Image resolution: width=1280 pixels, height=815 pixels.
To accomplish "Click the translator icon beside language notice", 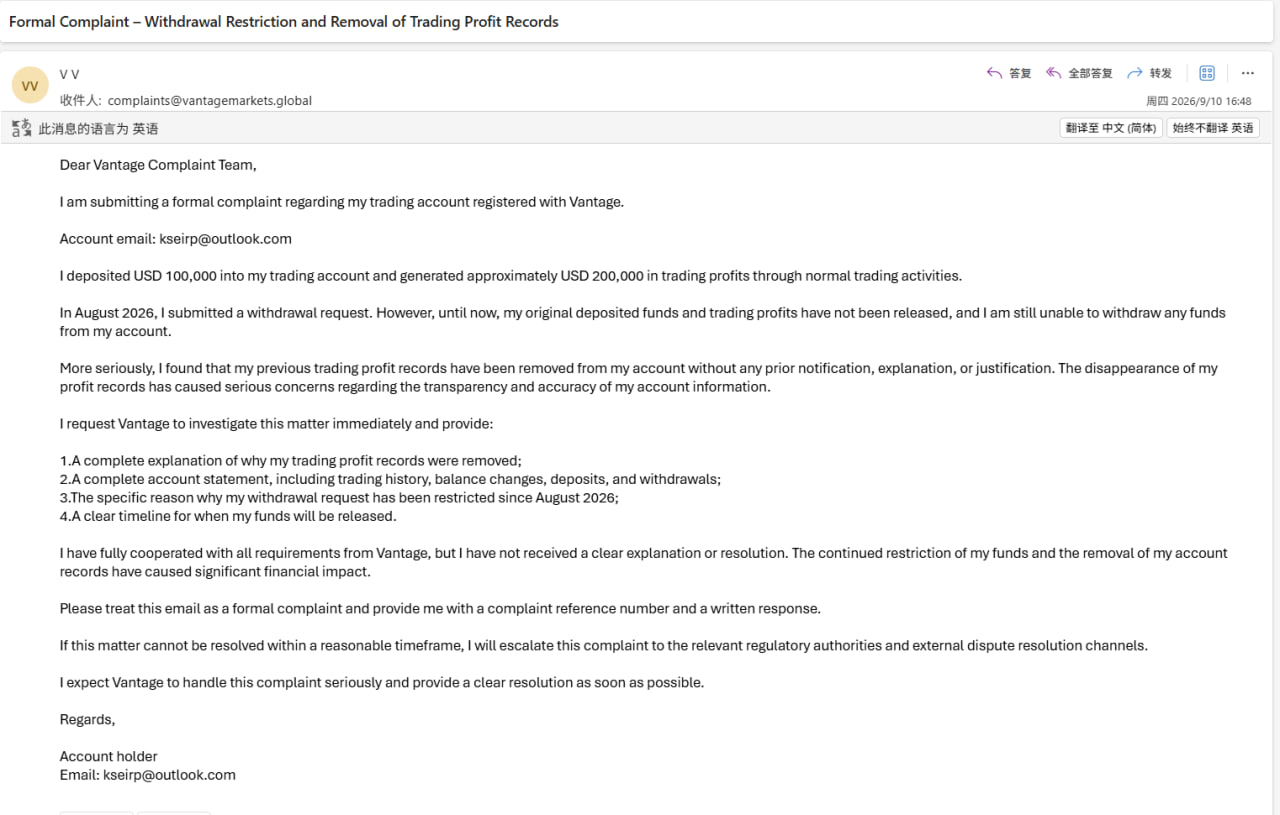I will pyautogui.click(x=21, y=128).
